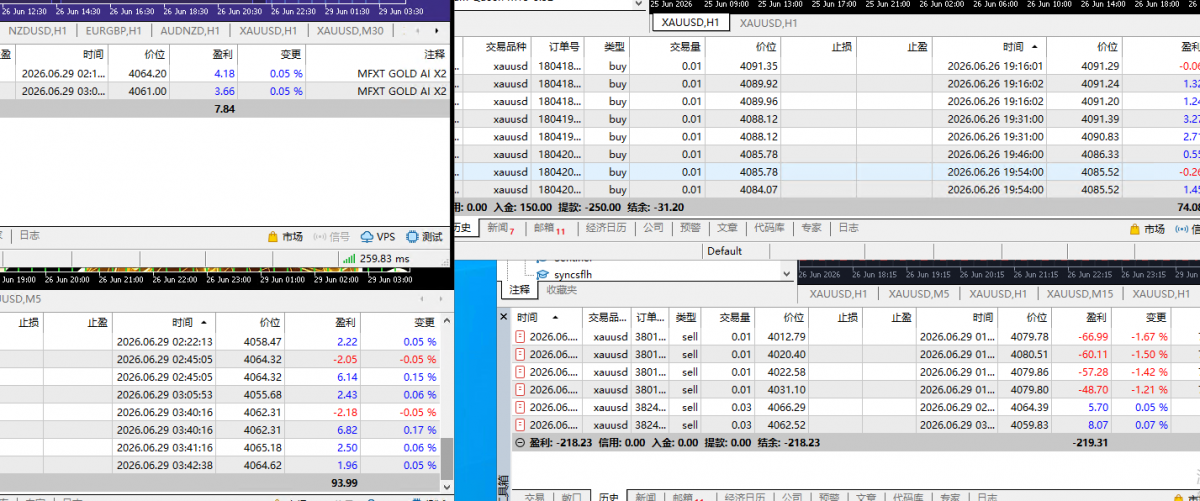Select the MFXT GOLD AI X2 row at 4064.20
The width and height of the screenshot is (1200, 501).
tap(225, 74)
